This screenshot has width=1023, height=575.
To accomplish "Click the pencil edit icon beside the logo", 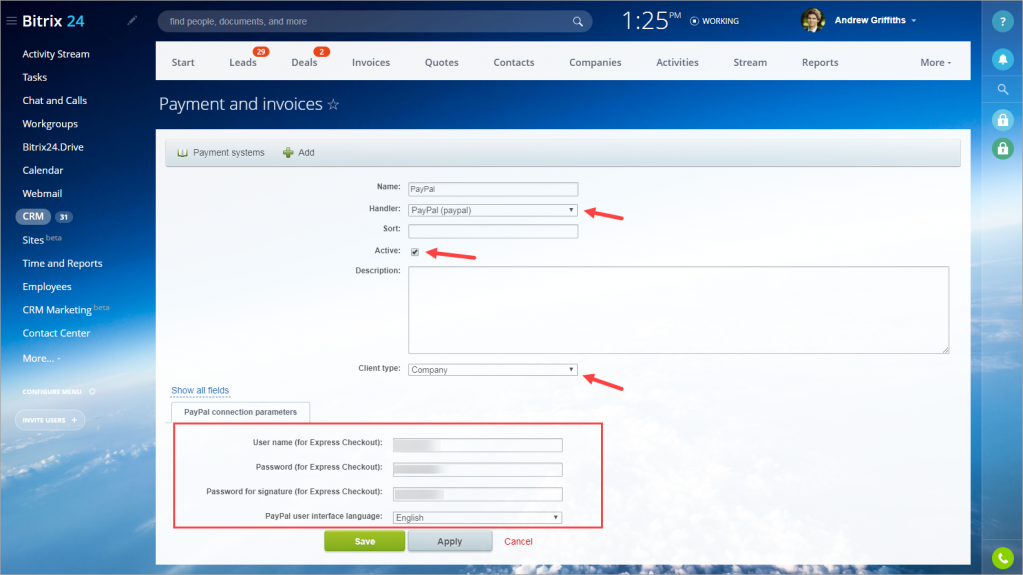I will pos(132,21).
